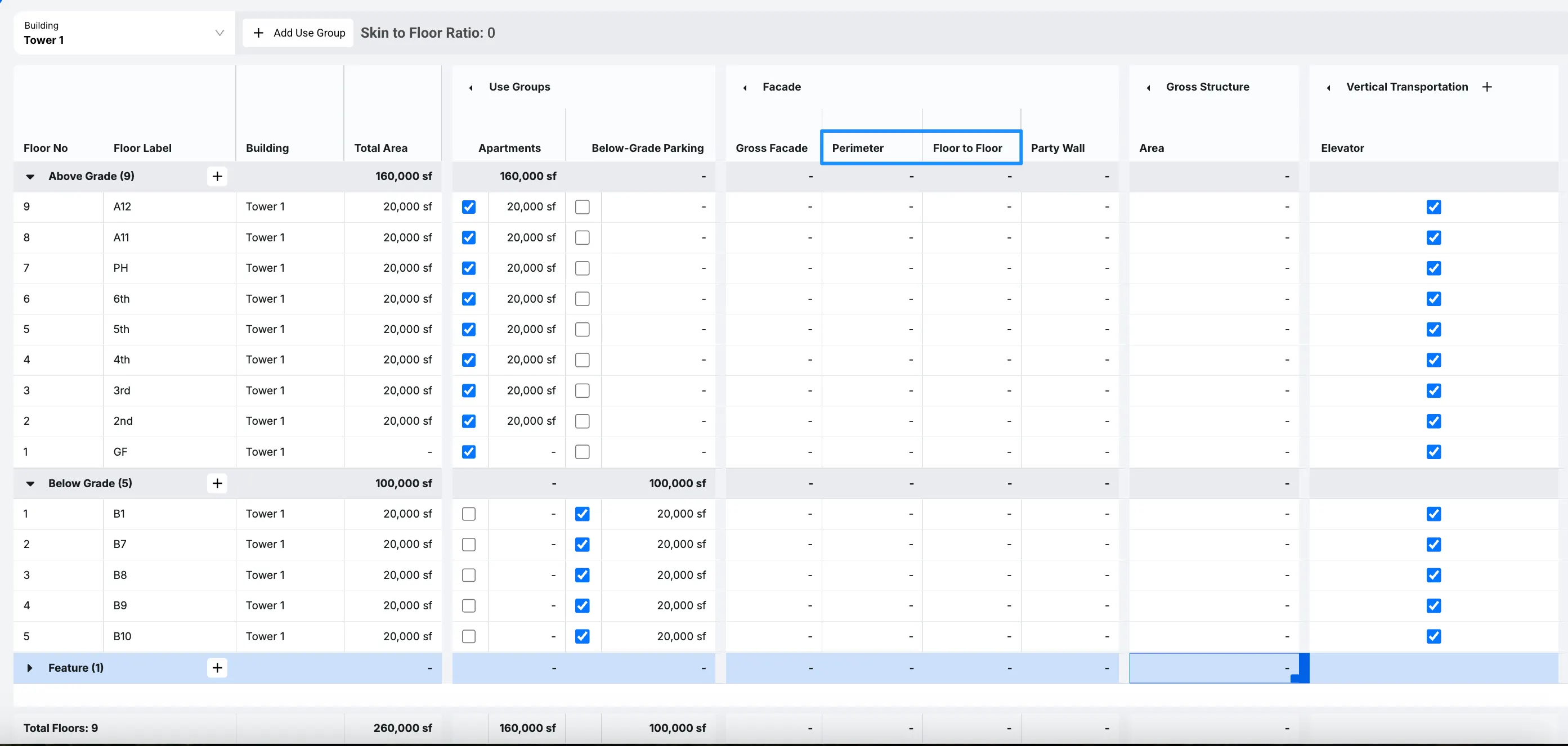
Task: Click plus icon in Feature row
Action: [217, 667]
